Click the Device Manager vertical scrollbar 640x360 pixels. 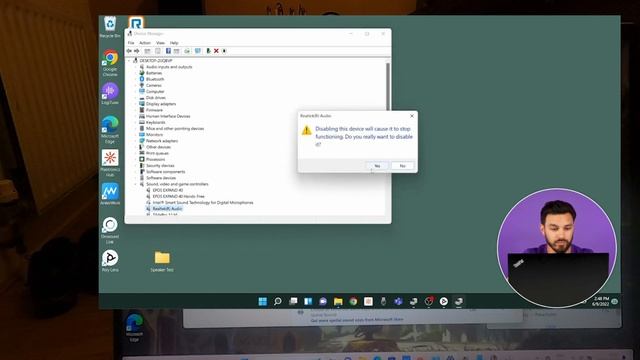[x=388, y=86]
